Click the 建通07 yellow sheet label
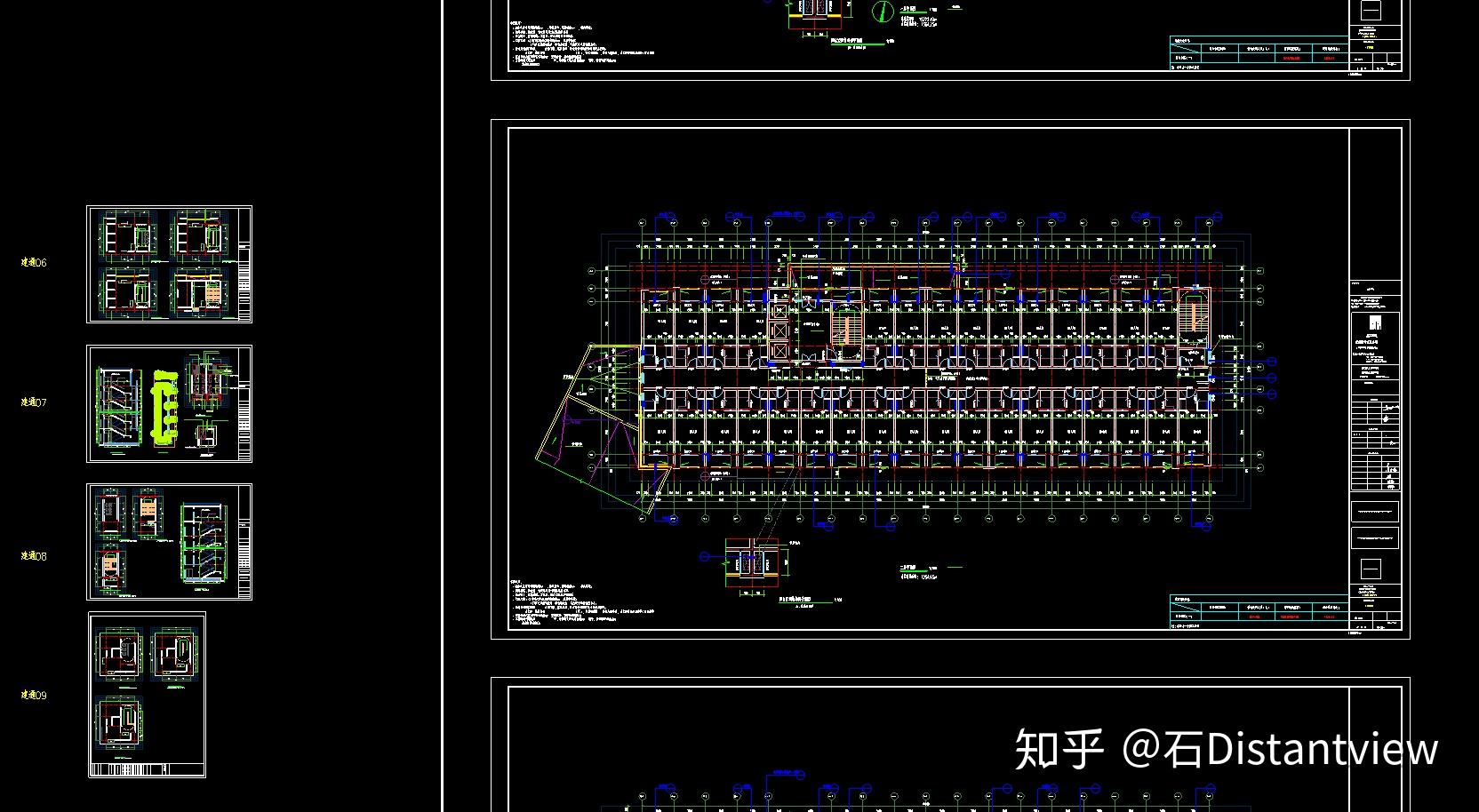Screen dimensions: 1479x812 [34, 402]
